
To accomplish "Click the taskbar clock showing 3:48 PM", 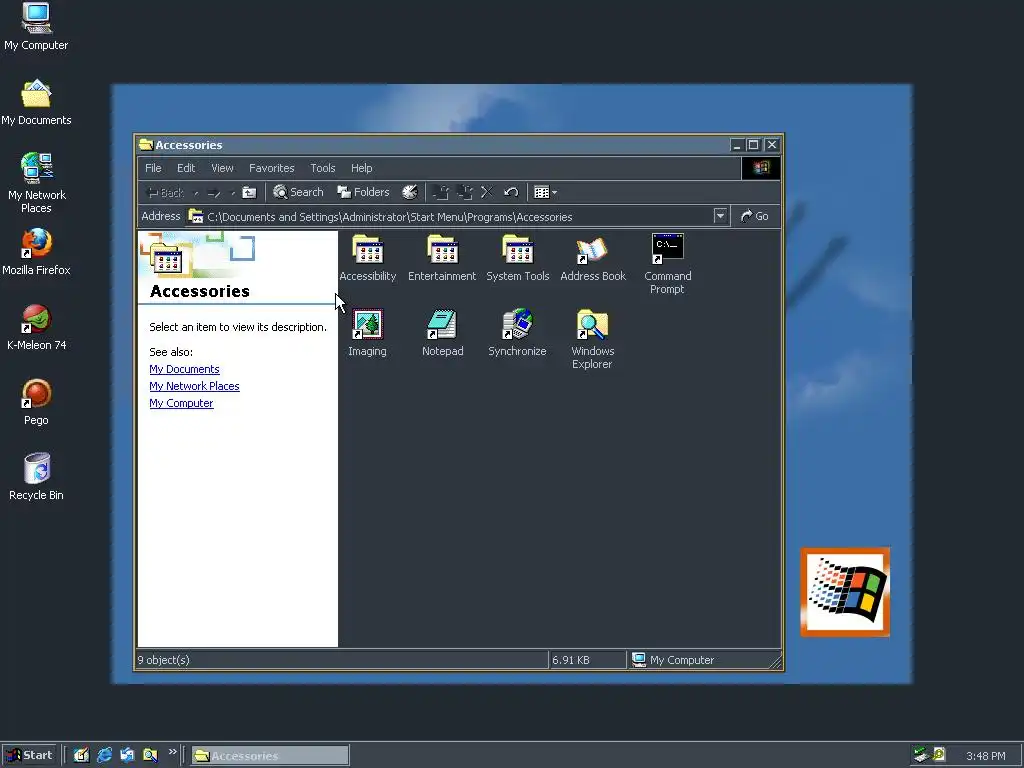I will [x=985, y=756].
